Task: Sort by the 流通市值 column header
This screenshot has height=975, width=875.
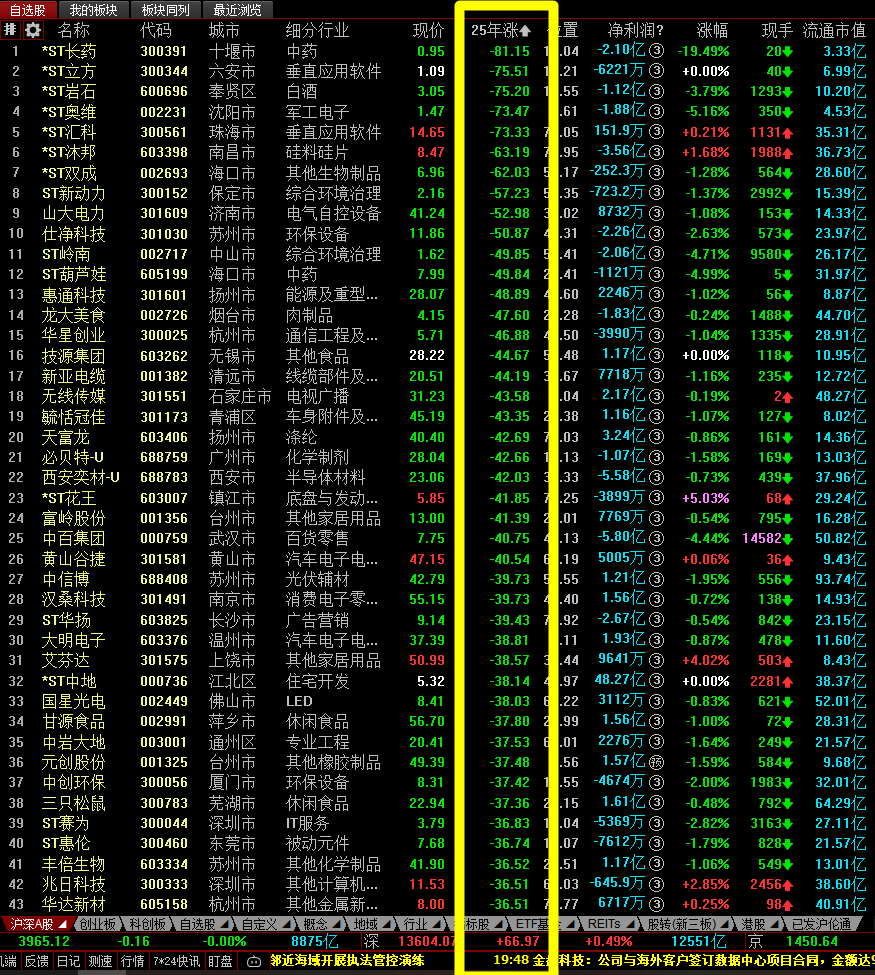Action: pyautogui.click(x=834, y=30)
